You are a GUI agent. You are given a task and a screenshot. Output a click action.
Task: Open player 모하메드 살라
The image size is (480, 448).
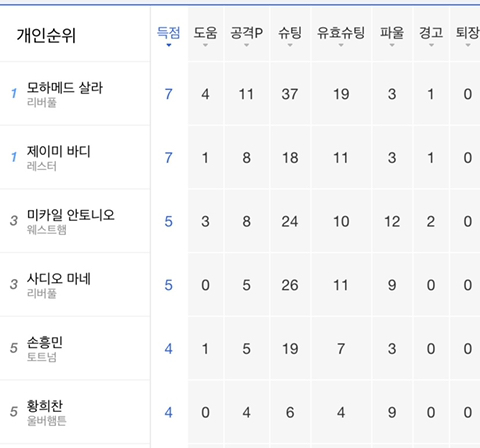coord(65,88)
